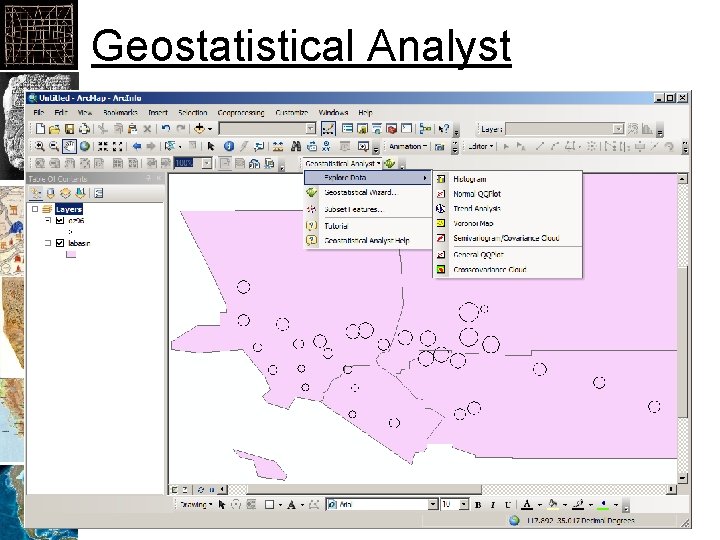
Task: Open the Customize menu
Action: click(292, 112)
